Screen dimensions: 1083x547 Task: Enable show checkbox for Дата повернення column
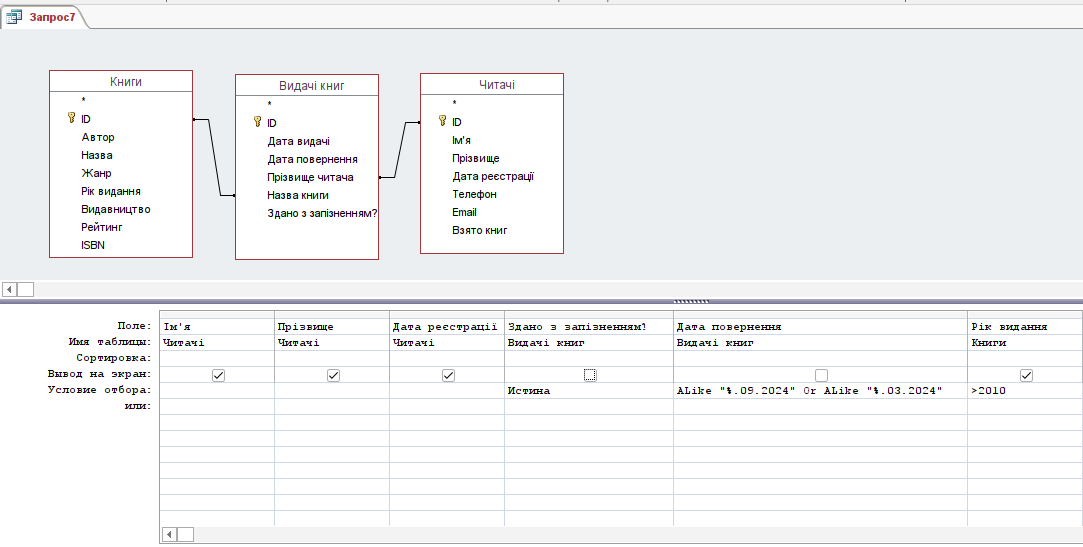pos(820,375)
